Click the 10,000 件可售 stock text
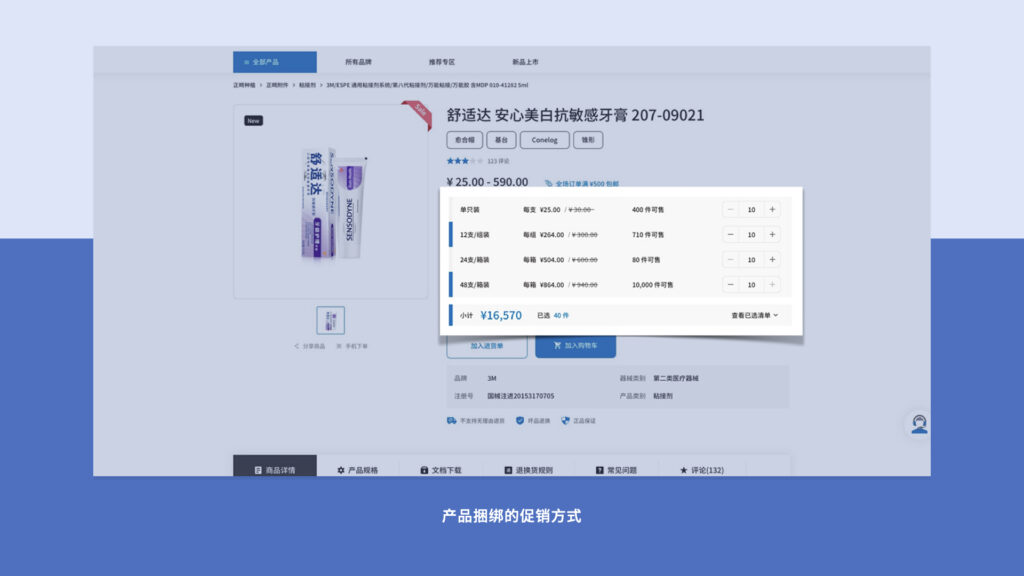 coord(652,285)
